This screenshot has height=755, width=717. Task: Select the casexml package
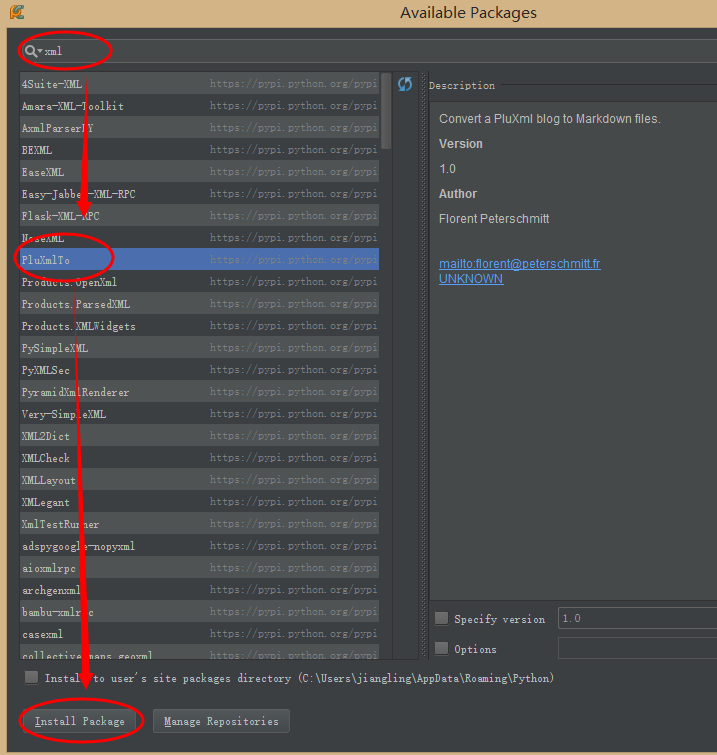pyautogui.click(x=199, y=634)
